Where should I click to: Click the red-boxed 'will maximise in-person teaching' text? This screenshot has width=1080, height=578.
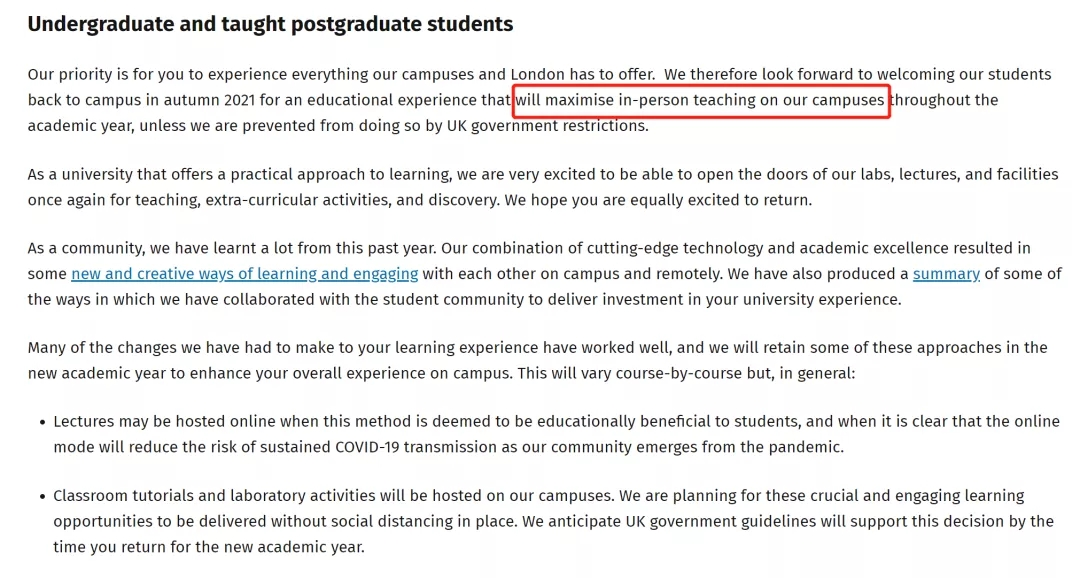pyautogui.click(x=700, y=101)
